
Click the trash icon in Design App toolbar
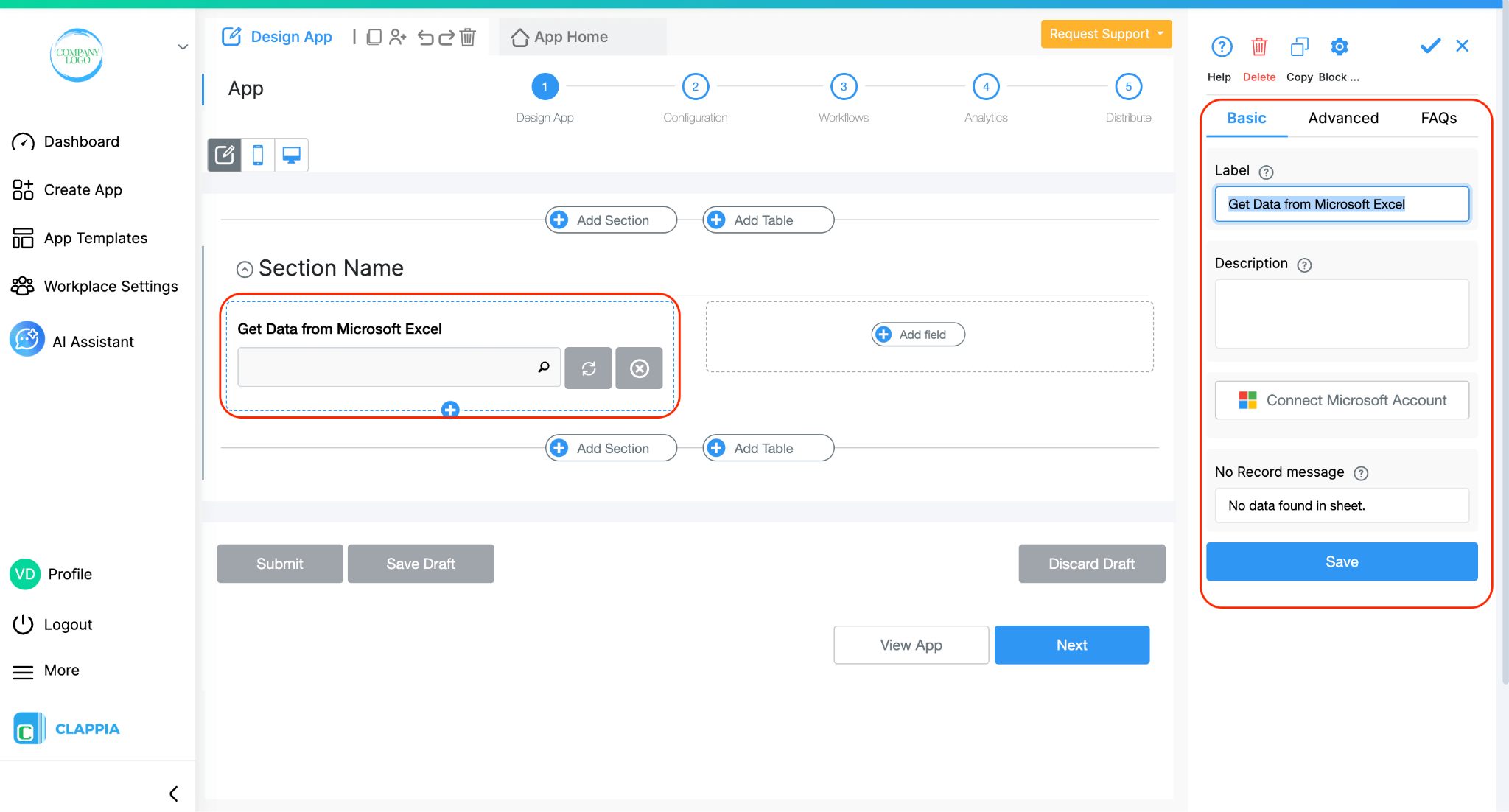(x=468, y=37)
